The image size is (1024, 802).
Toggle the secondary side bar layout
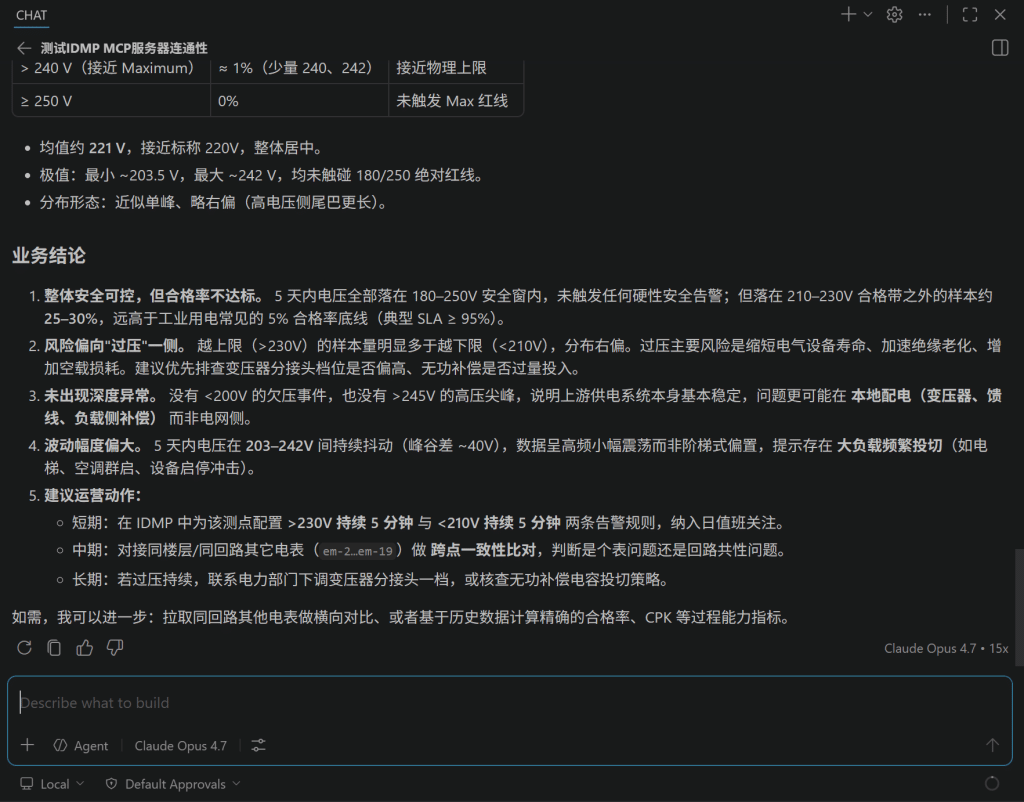[1000, 48]
